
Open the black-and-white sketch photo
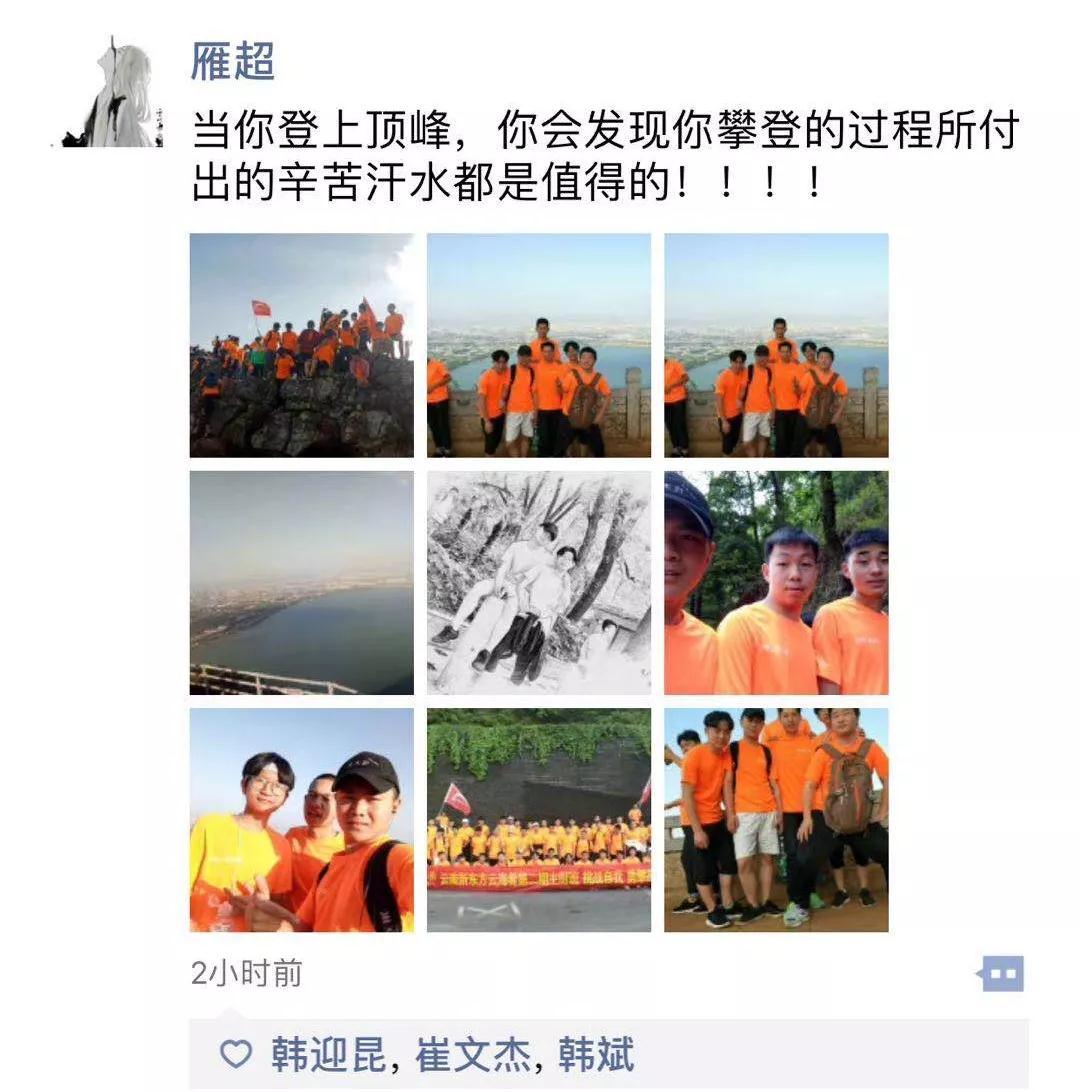click(539, 583)
